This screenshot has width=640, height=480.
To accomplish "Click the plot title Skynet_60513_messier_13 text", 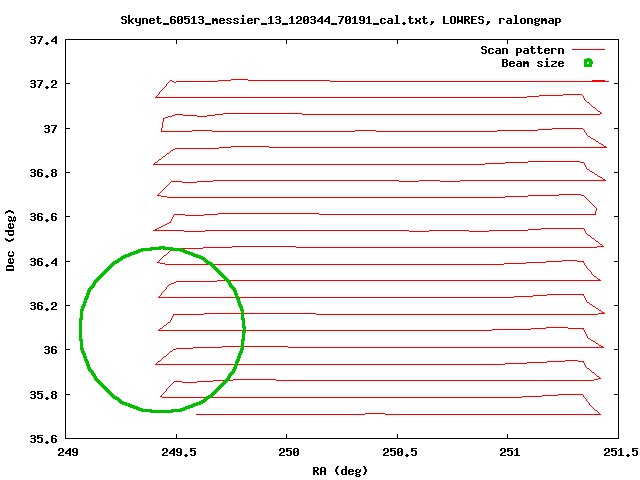I will (x=341, y=20).
